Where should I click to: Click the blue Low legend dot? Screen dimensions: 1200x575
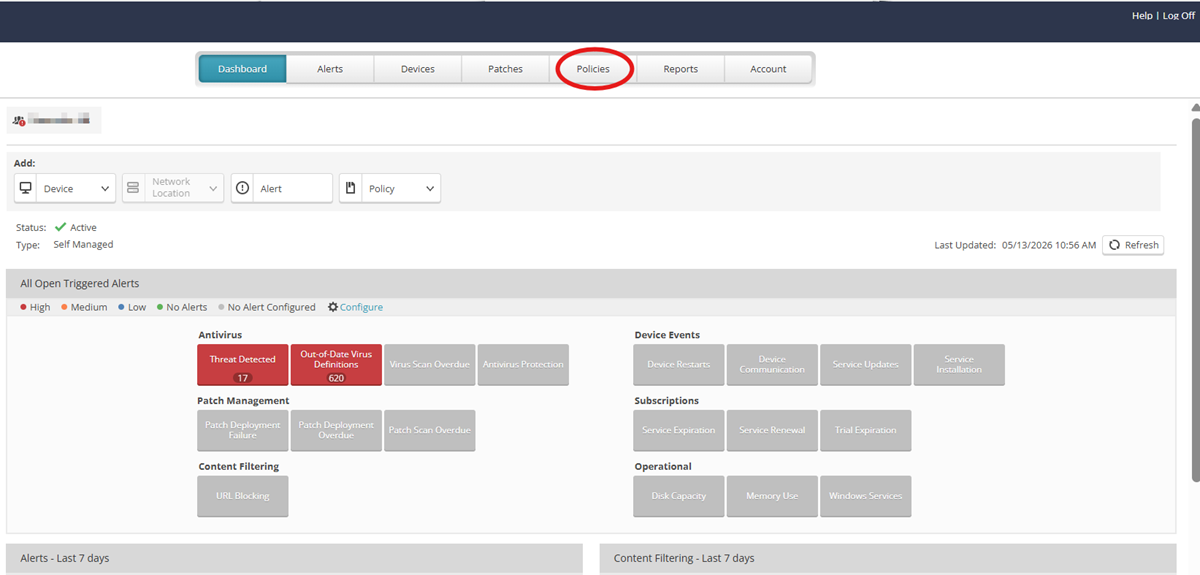click(121, 307)
